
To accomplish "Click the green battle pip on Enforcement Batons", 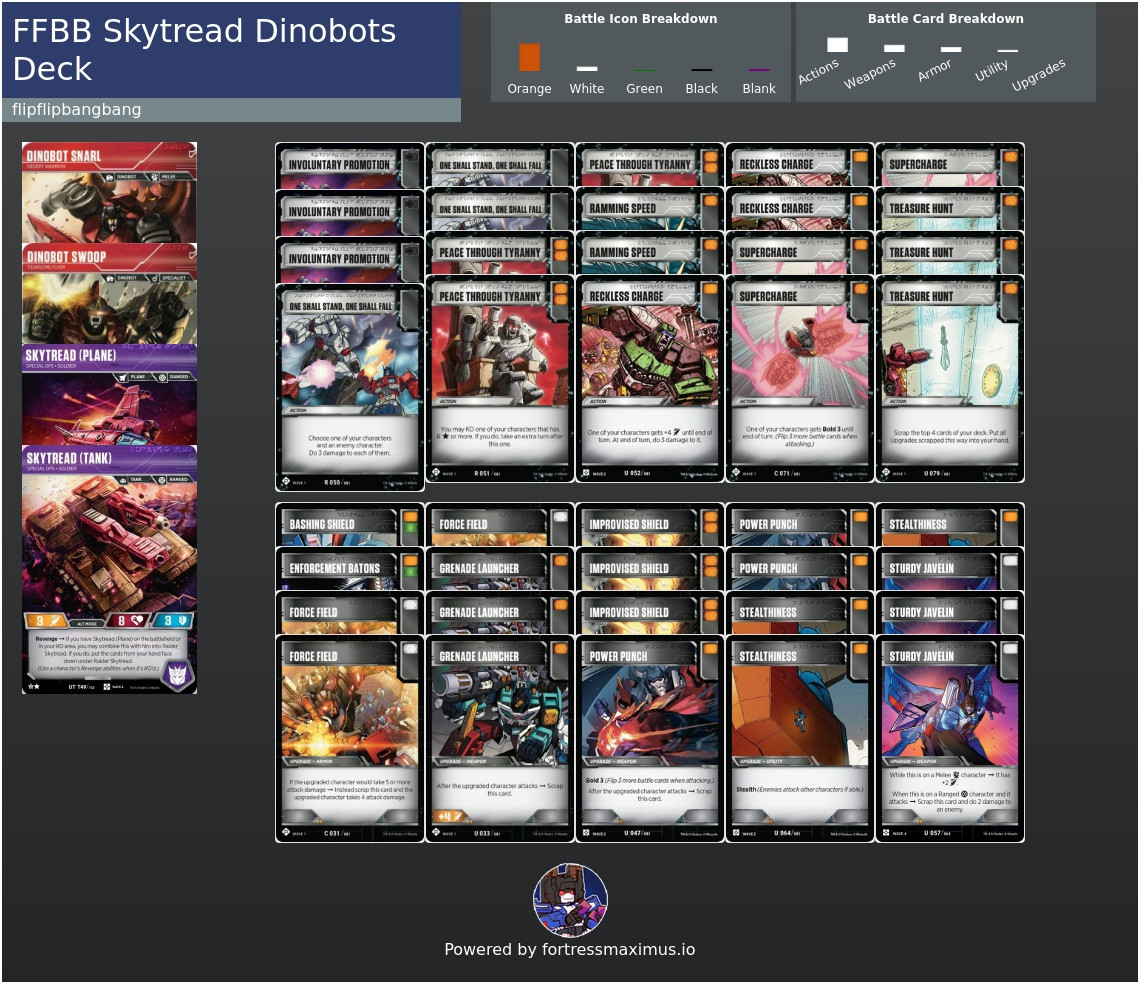I will pyautogui.click(x=410, y=572).
